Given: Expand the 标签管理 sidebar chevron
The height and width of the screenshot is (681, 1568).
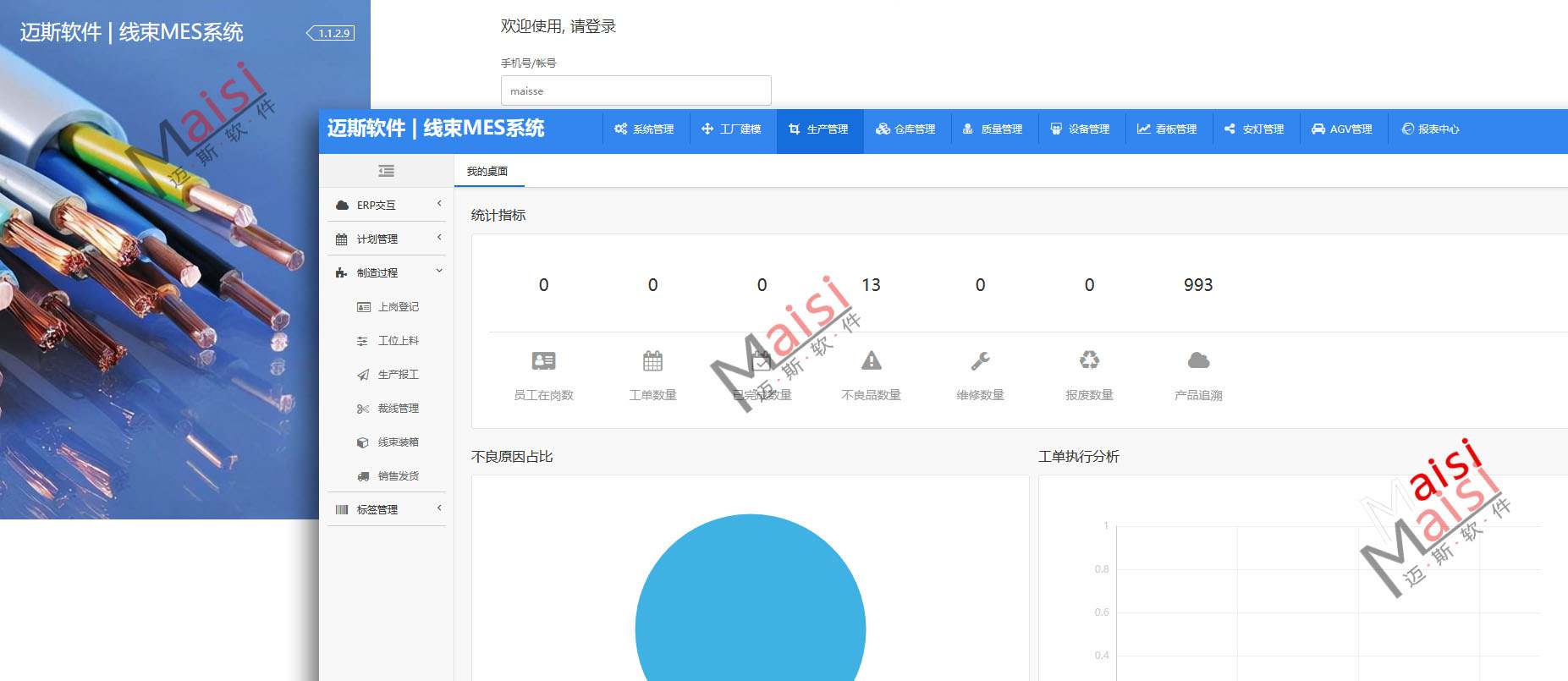Looking at the screenshot, I should coord(439,508).
